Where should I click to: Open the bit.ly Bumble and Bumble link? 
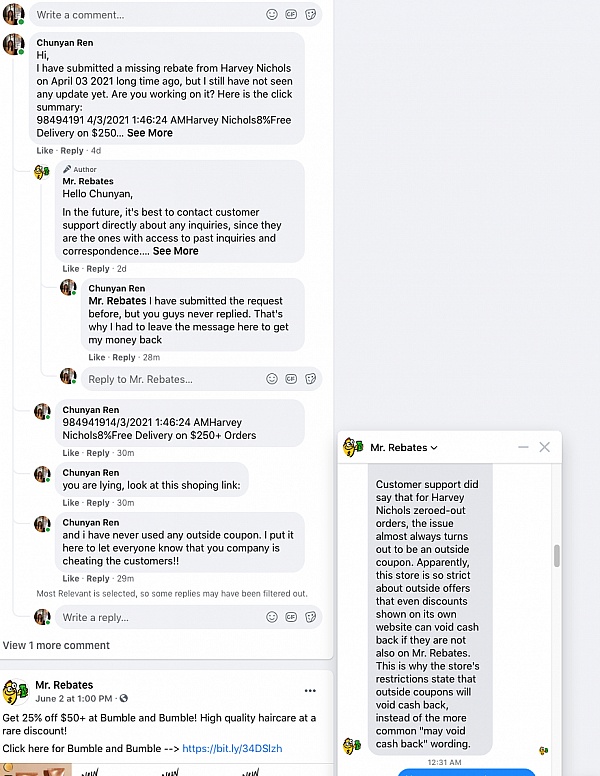click(232, 748)
